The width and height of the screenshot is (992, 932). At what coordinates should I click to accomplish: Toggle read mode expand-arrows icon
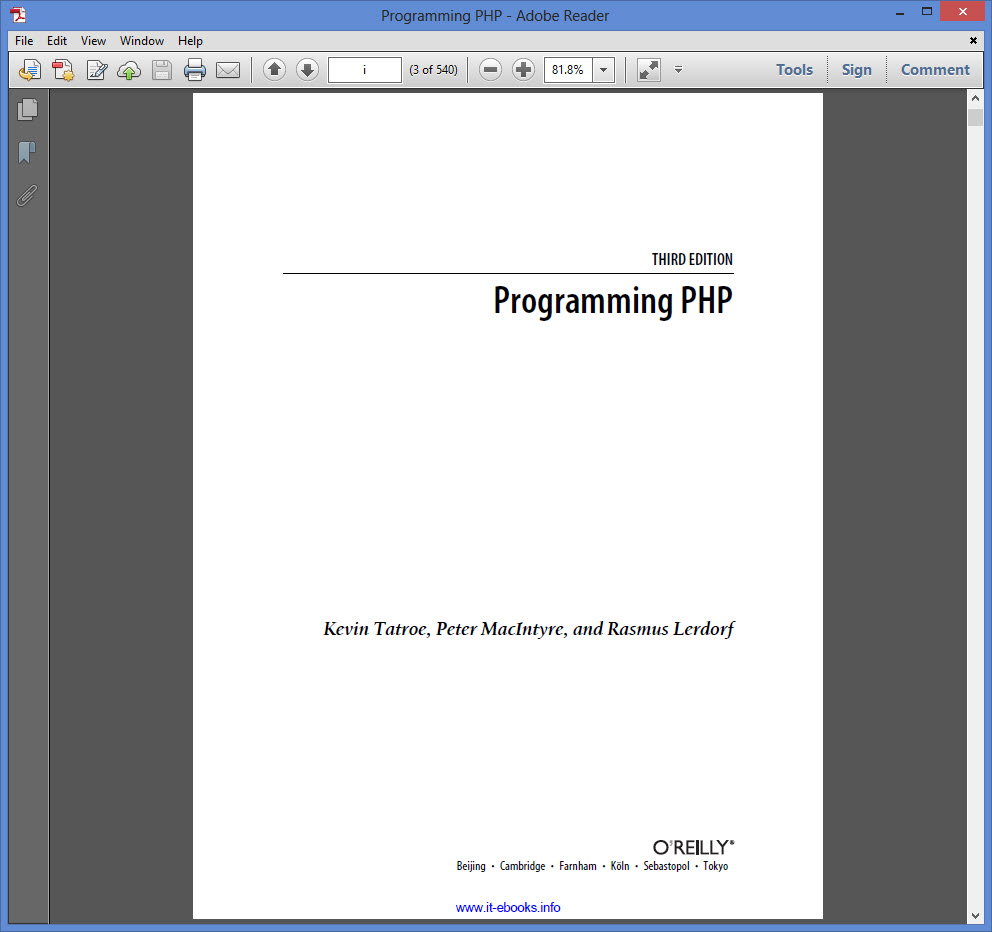648,70
